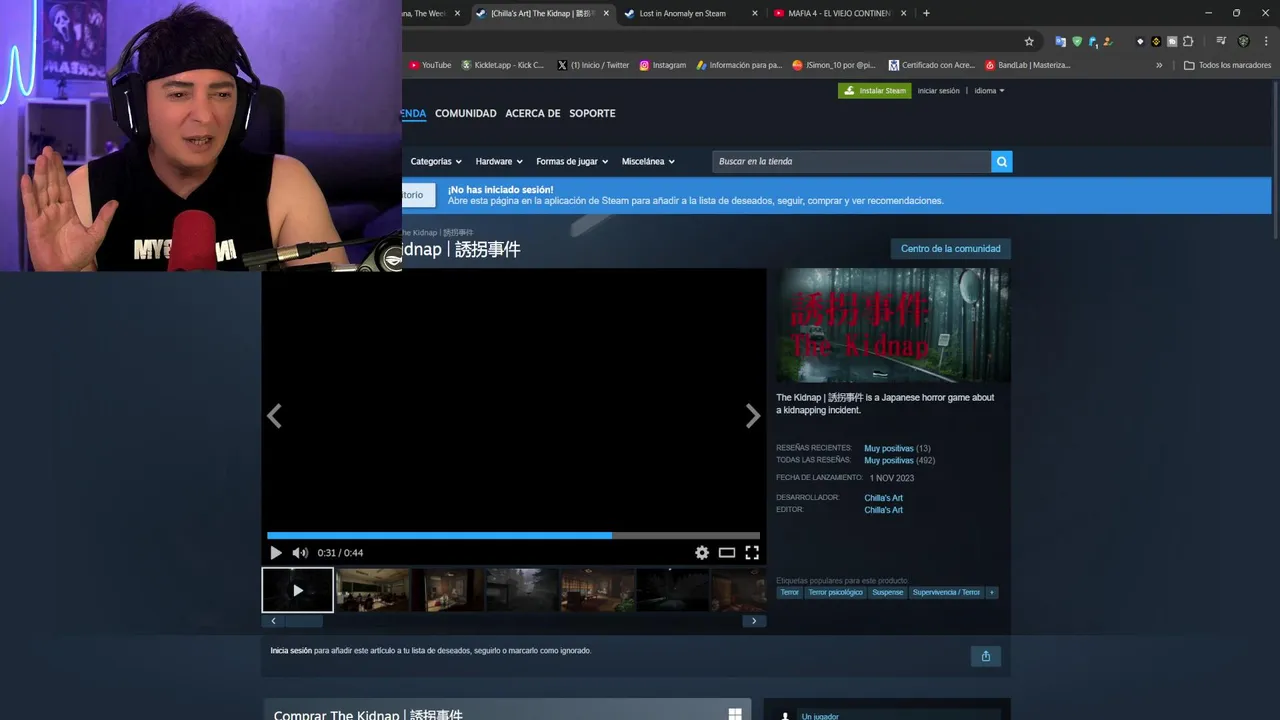1280x720 pixels.
Task: Select the second screenshot thumbnail
Action: pos(373,590)
